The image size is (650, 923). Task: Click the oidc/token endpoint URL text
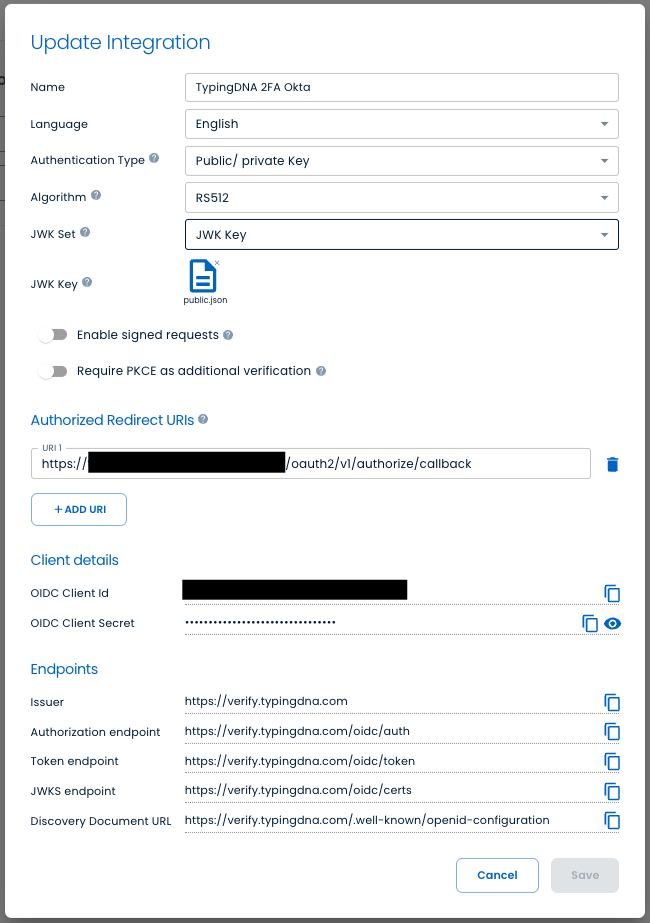pos(300,761)
